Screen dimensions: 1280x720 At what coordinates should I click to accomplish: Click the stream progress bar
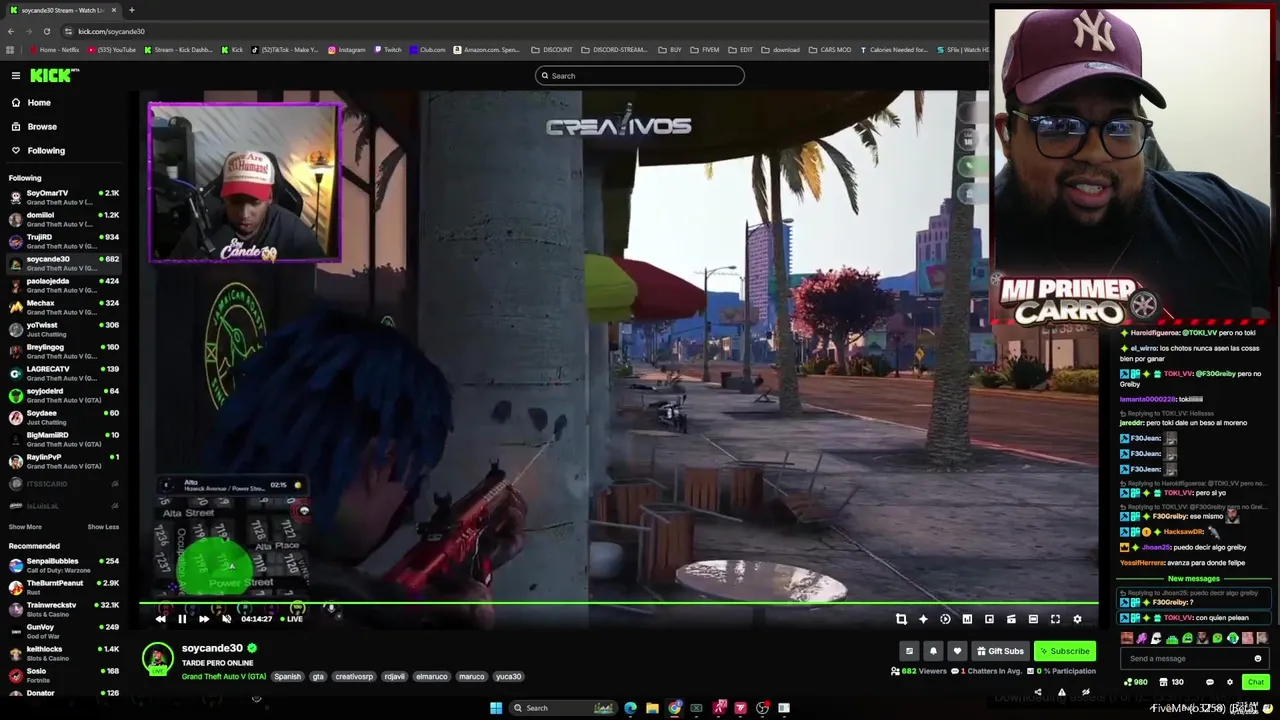pyautogui.click(x=618, y=604)
